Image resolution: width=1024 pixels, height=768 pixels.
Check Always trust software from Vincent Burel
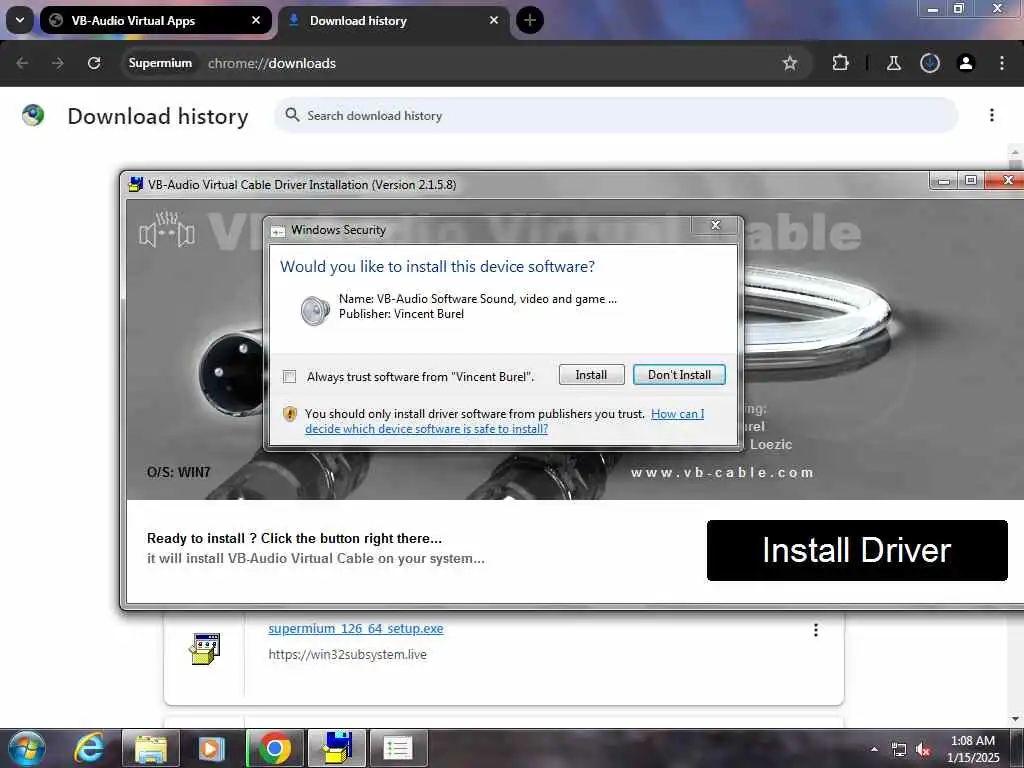(x=289, y=376)
